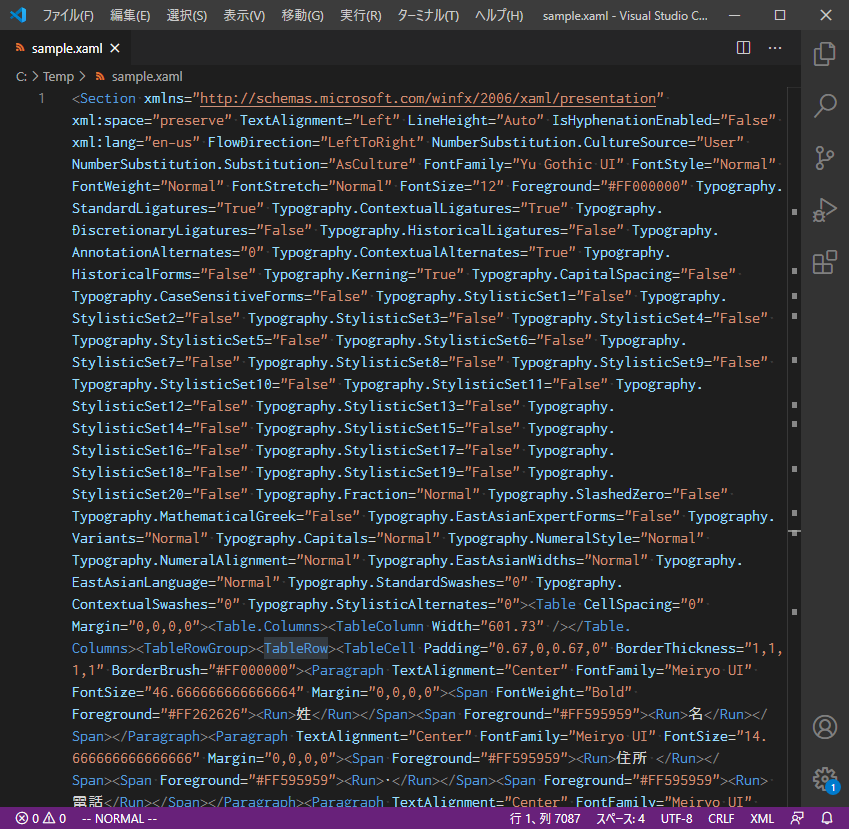Select the sample.xaml editor tab
The image size is (849, 829).
point(67,48)
